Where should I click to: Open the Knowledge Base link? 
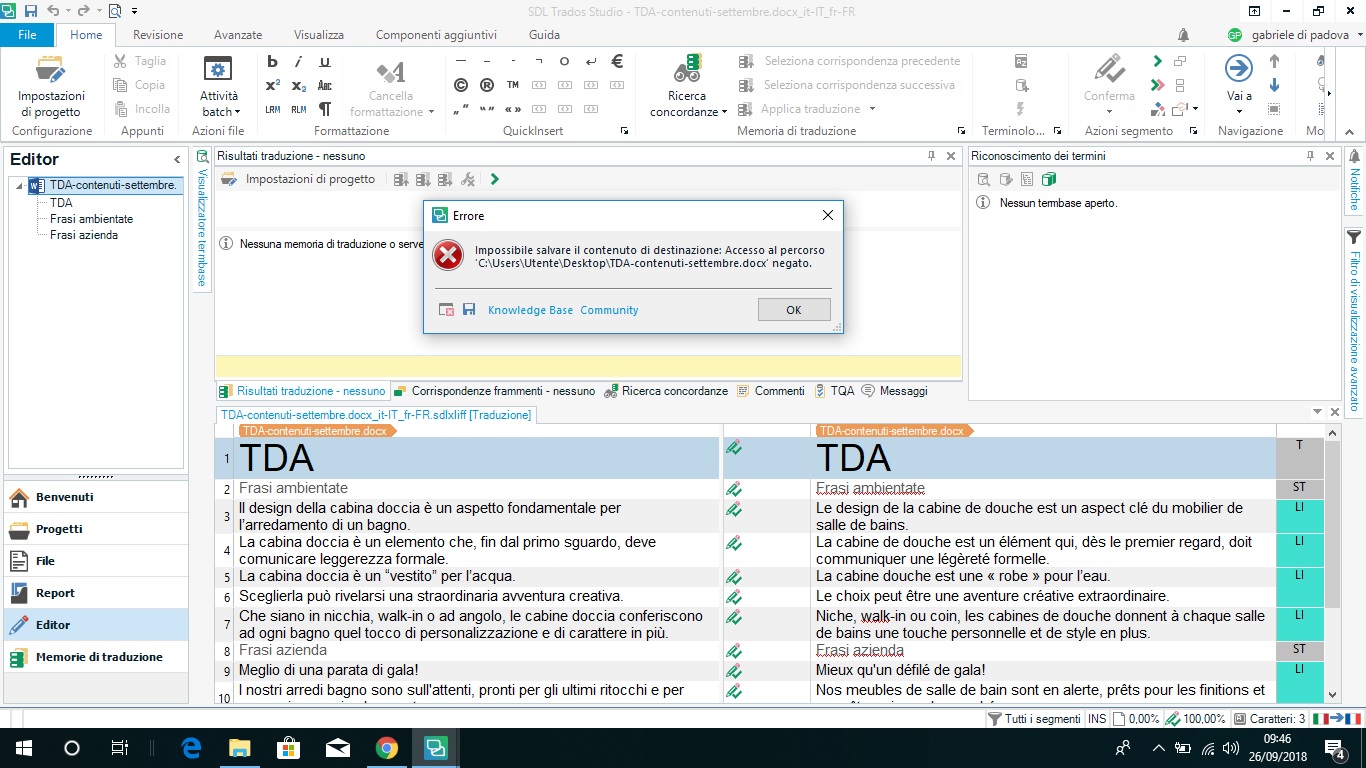(530, 310)
